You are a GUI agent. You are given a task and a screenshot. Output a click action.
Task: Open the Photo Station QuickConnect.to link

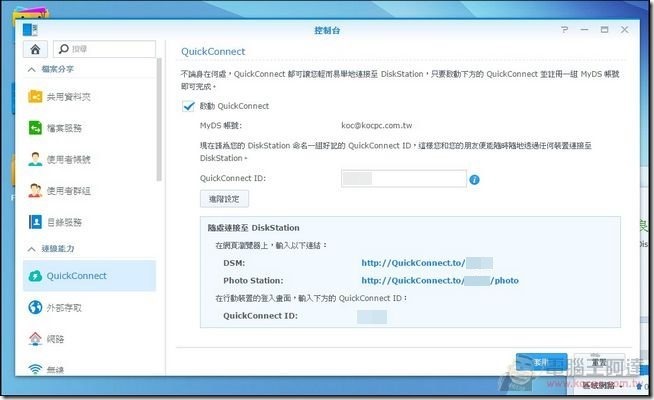(440, 281)
